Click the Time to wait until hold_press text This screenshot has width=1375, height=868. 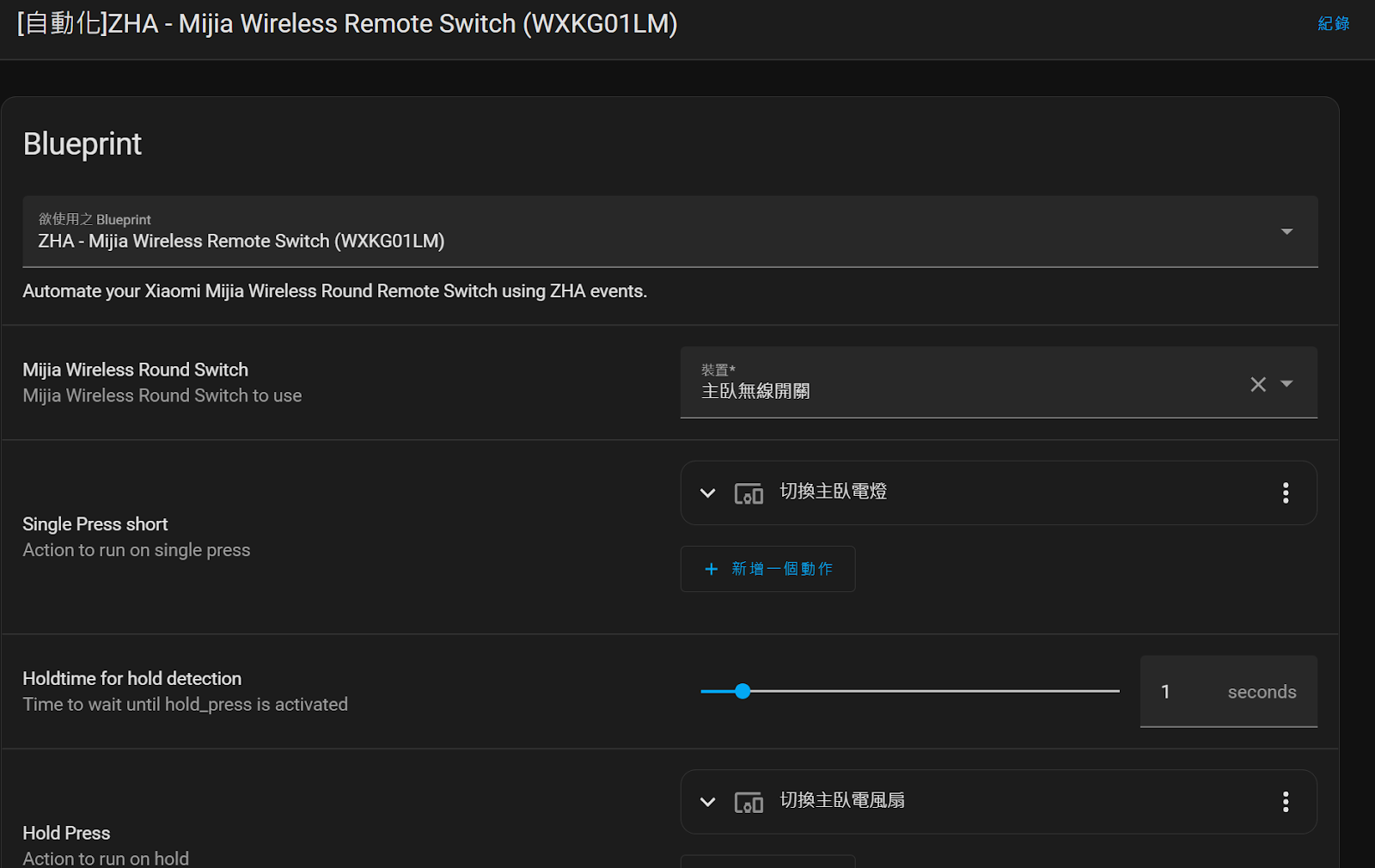click(186, 705)
